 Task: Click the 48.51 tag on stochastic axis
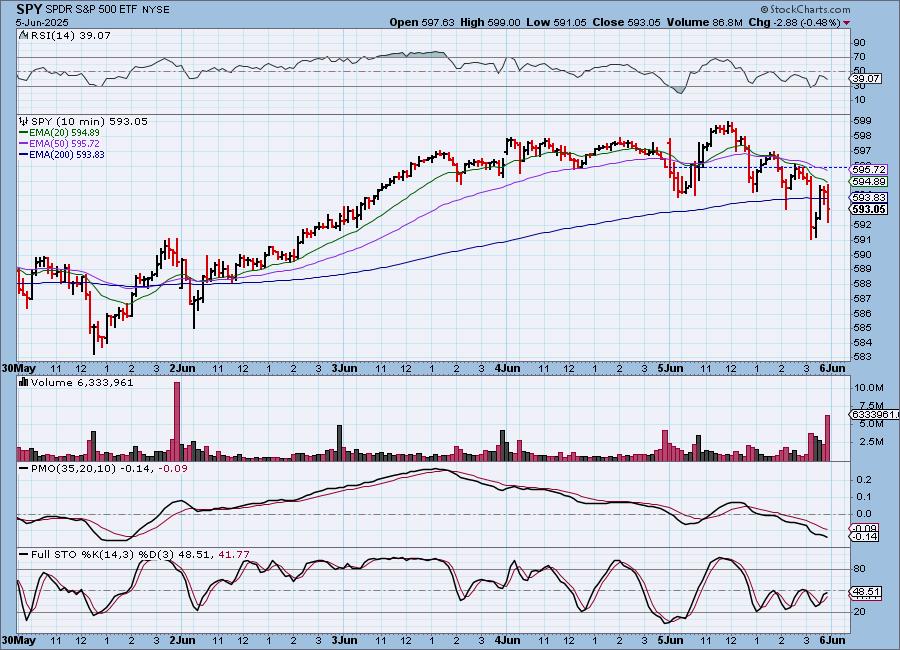point(866,591)
